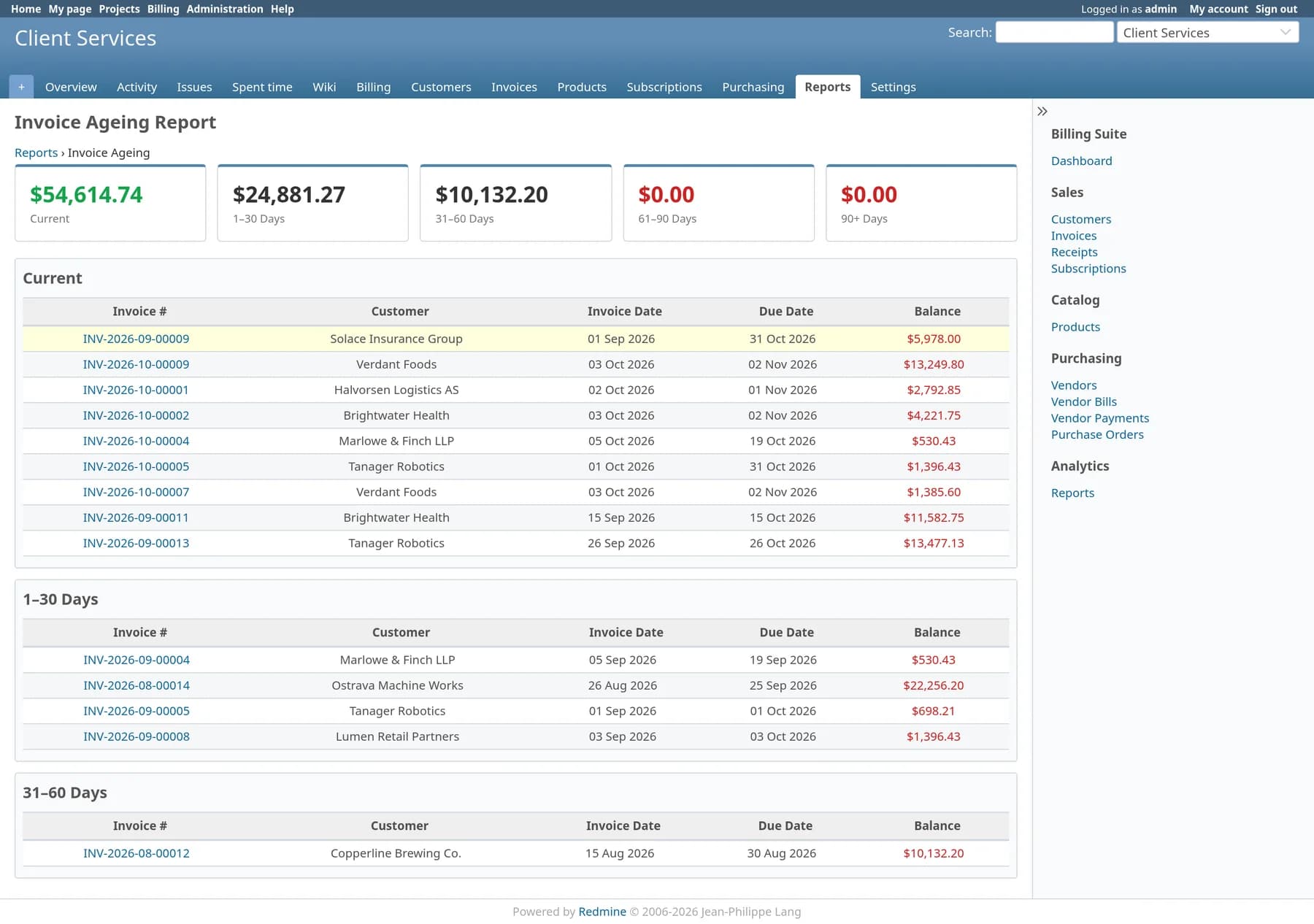
Task: Open Products in the sidebar Catalog section
Action: [x=1075, y=327]
